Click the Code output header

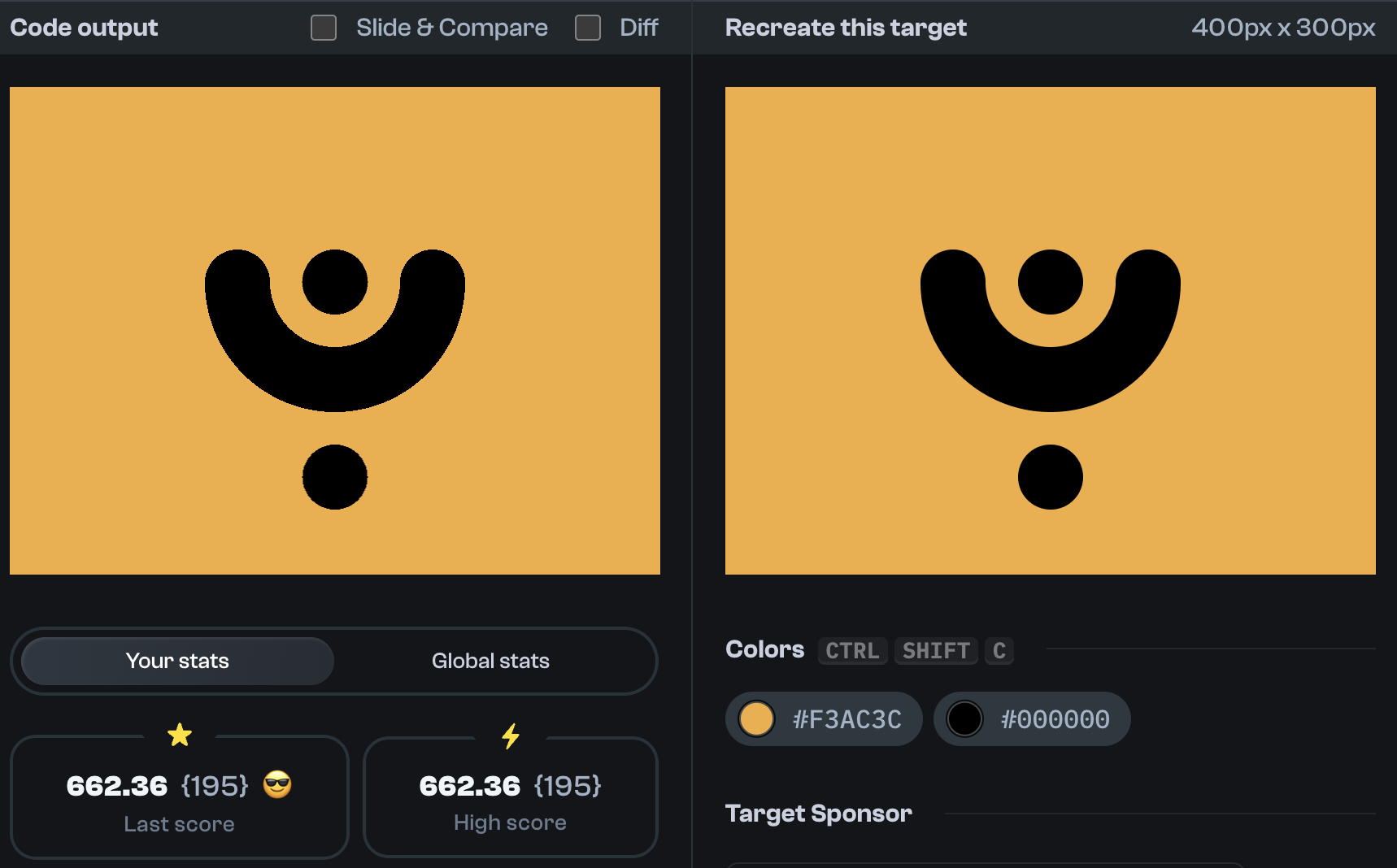pyautogui.click(x=83, y=27)
